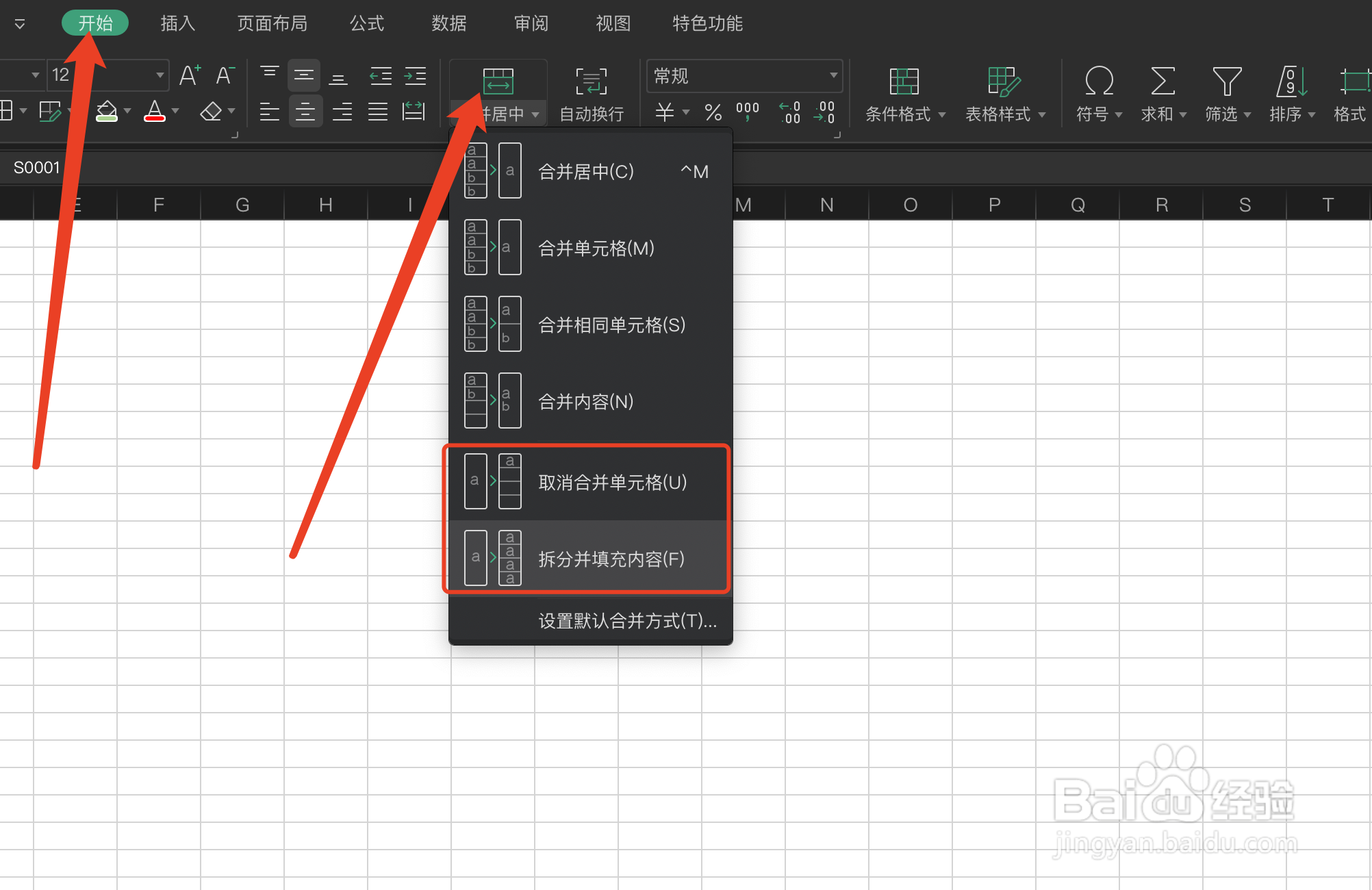The height and width of the screenshot is (890, 1372).
Task: Click the S0001 name box
Action: coord(38,167)
